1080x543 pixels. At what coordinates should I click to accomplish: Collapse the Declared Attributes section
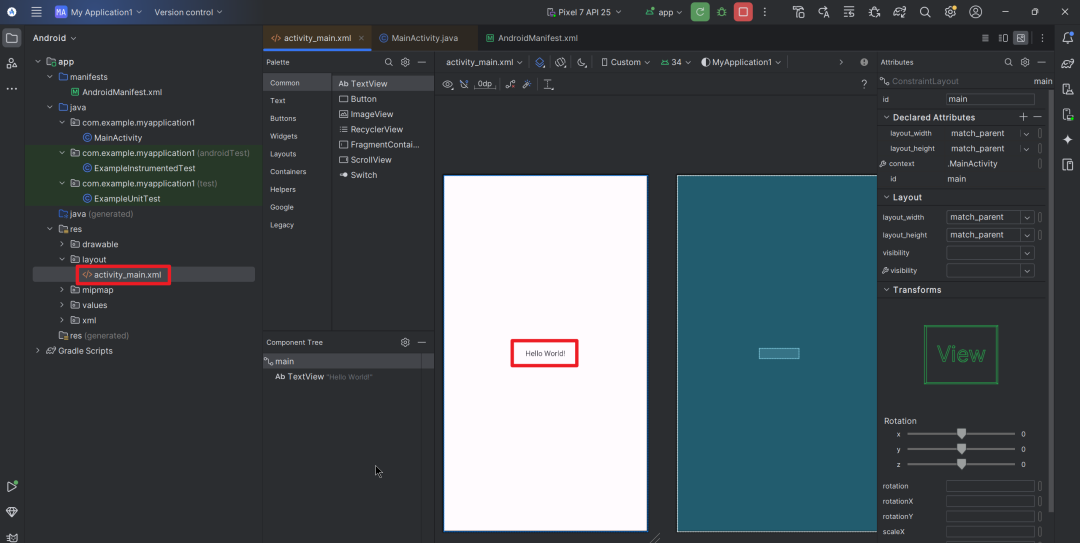886,117
